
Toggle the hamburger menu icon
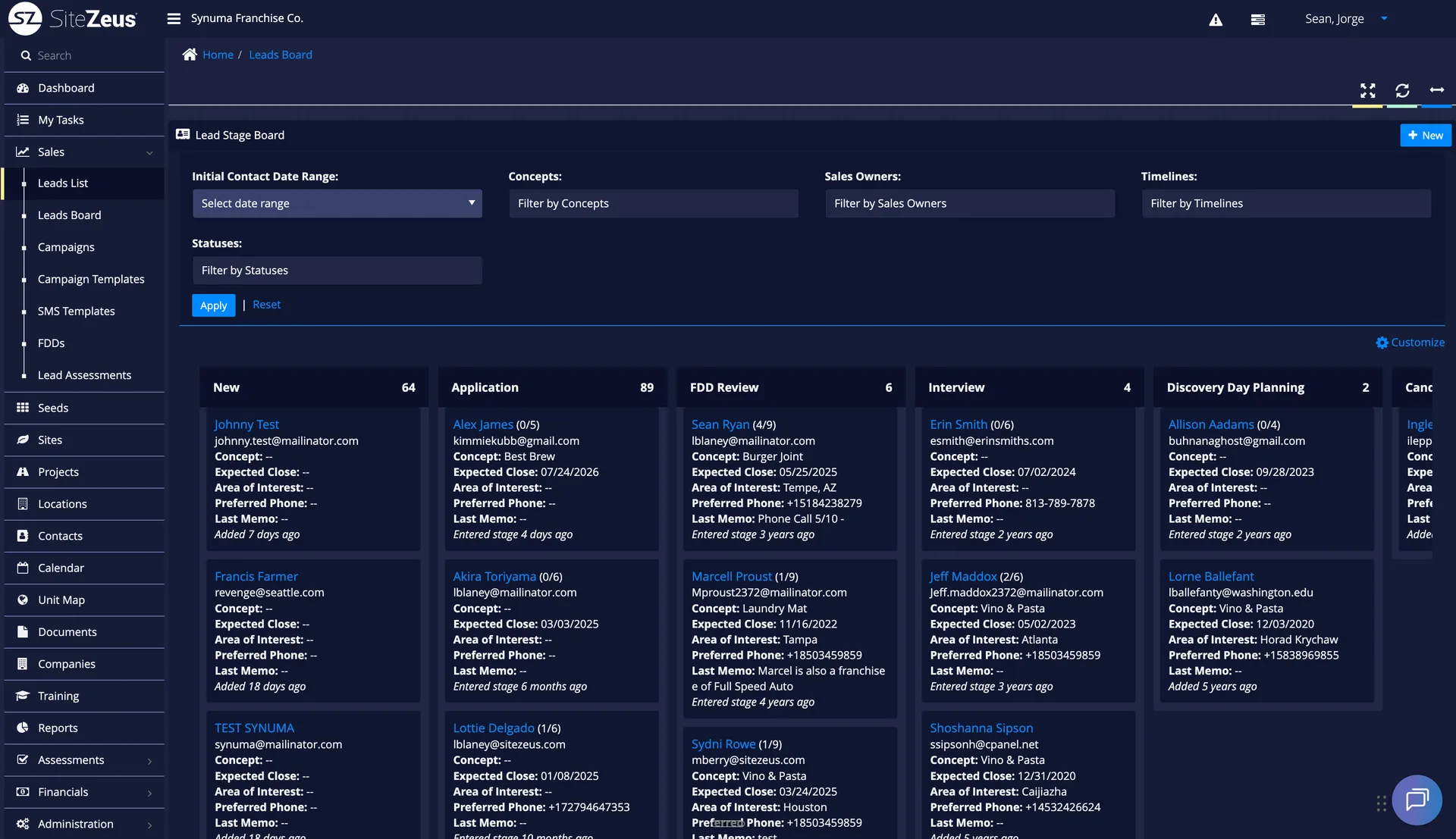click(x=174, y=18)
